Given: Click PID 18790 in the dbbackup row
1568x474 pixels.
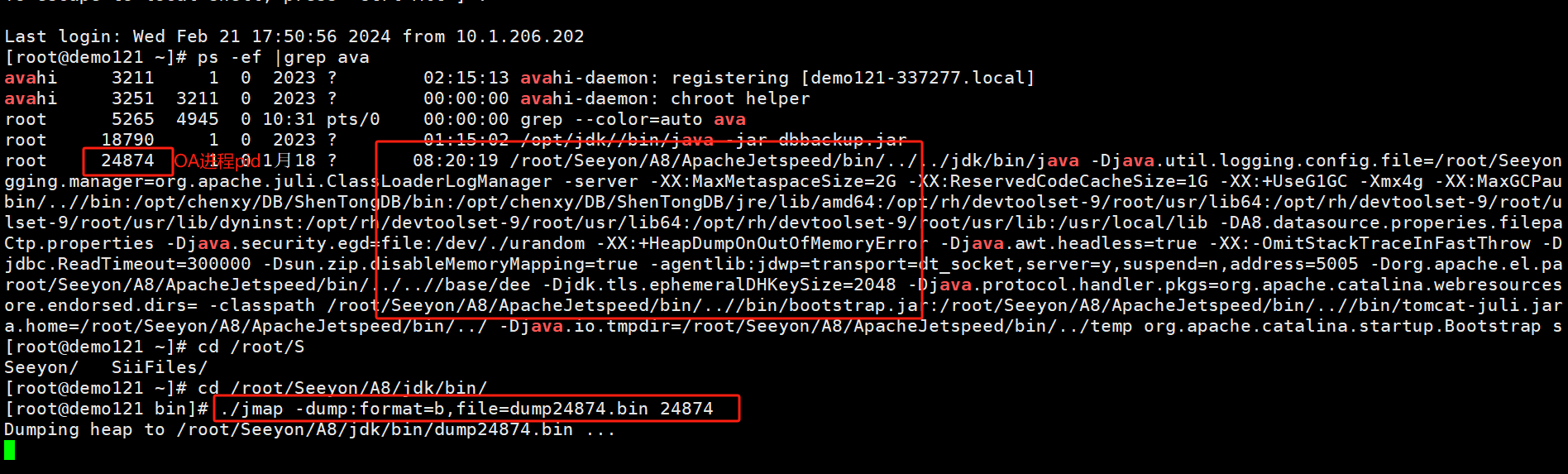Looking at the screenshot, I should (127, 140).
